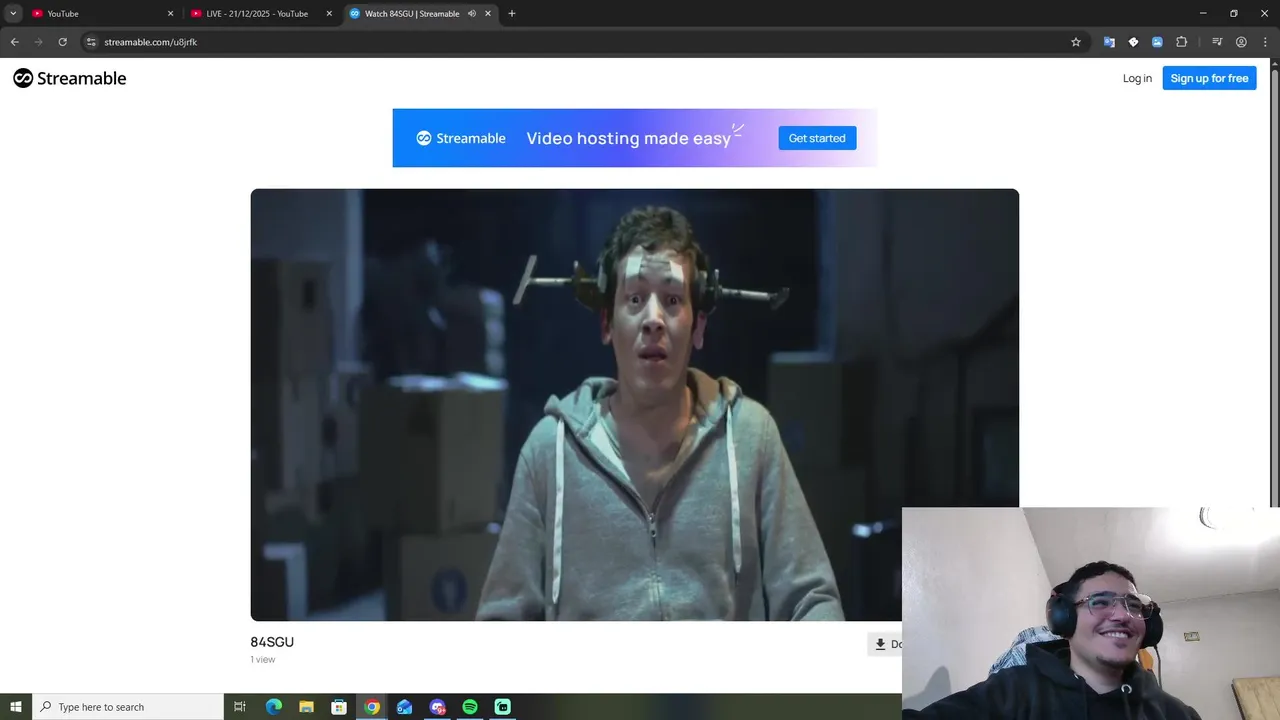Open the Streamable logo home link
1280x720 pixels.
click(x=69, y=78)
